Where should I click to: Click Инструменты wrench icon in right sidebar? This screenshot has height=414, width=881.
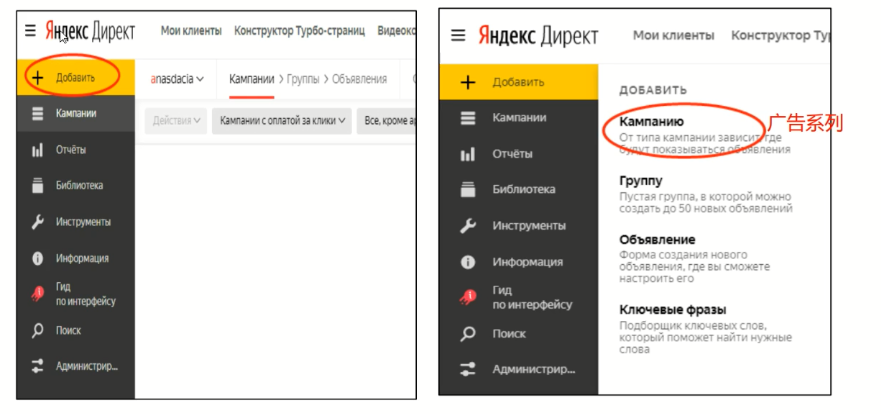click(467, 226)
